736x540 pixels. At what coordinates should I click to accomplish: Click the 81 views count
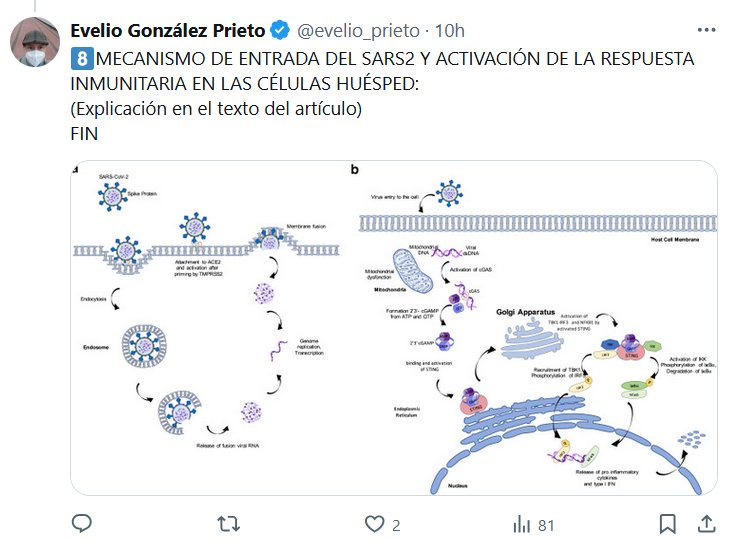[546, 524]
